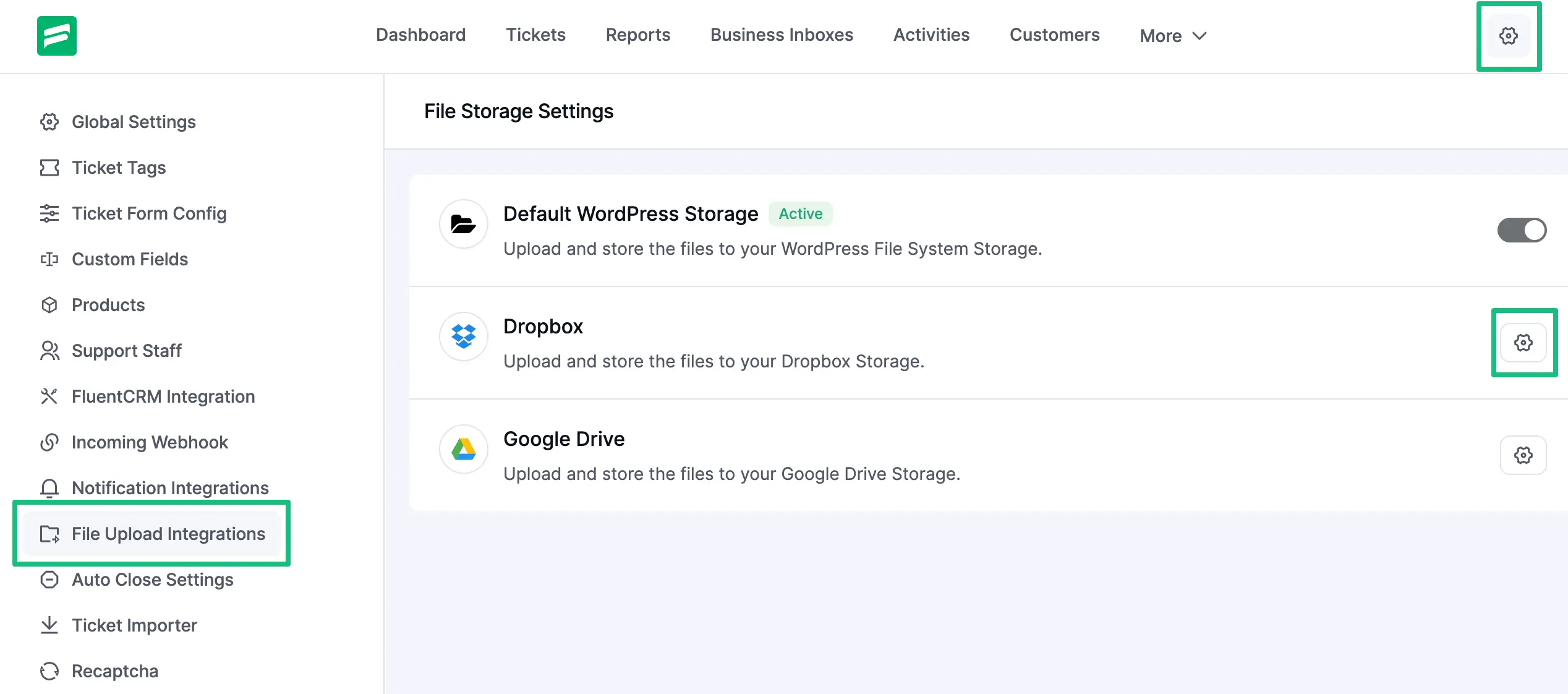Switch to the Tickets tab

coord(535,35)
